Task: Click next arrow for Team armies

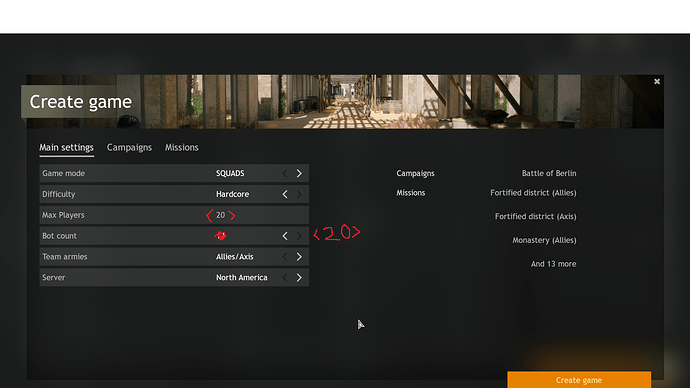Action: pyautogui.click(x=299, y=256)
